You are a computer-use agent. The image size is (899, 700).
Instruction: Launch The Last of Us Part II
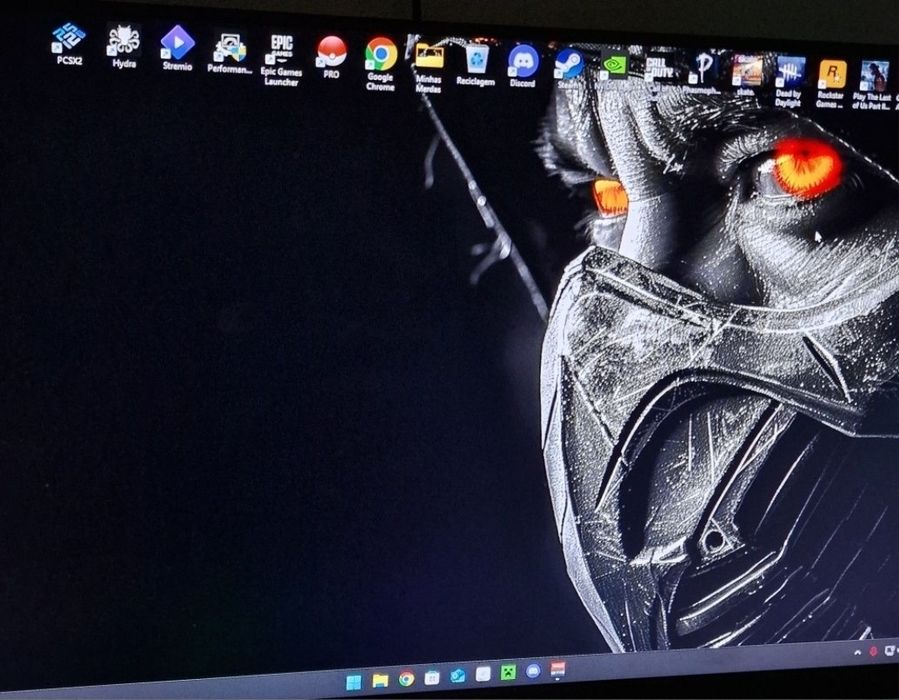tap(873, 85)
